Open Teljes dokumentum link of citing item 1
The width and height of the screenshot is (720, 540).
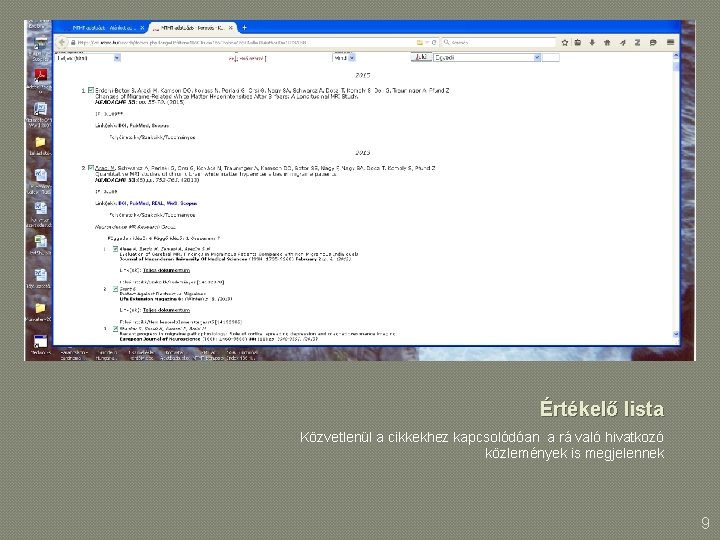point(166,270)
